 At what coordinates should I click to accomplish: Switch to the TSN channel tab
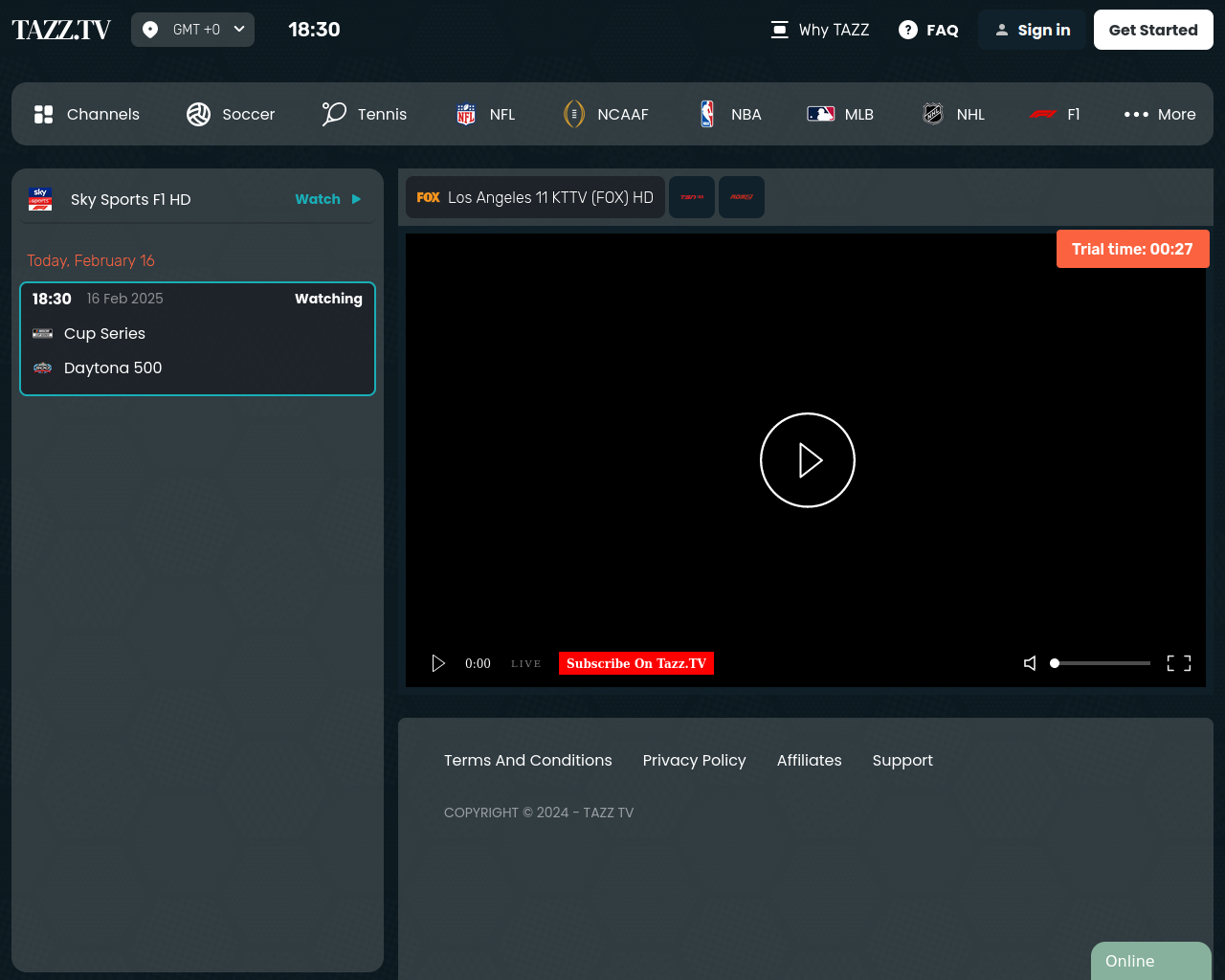(x=692, y=197)
